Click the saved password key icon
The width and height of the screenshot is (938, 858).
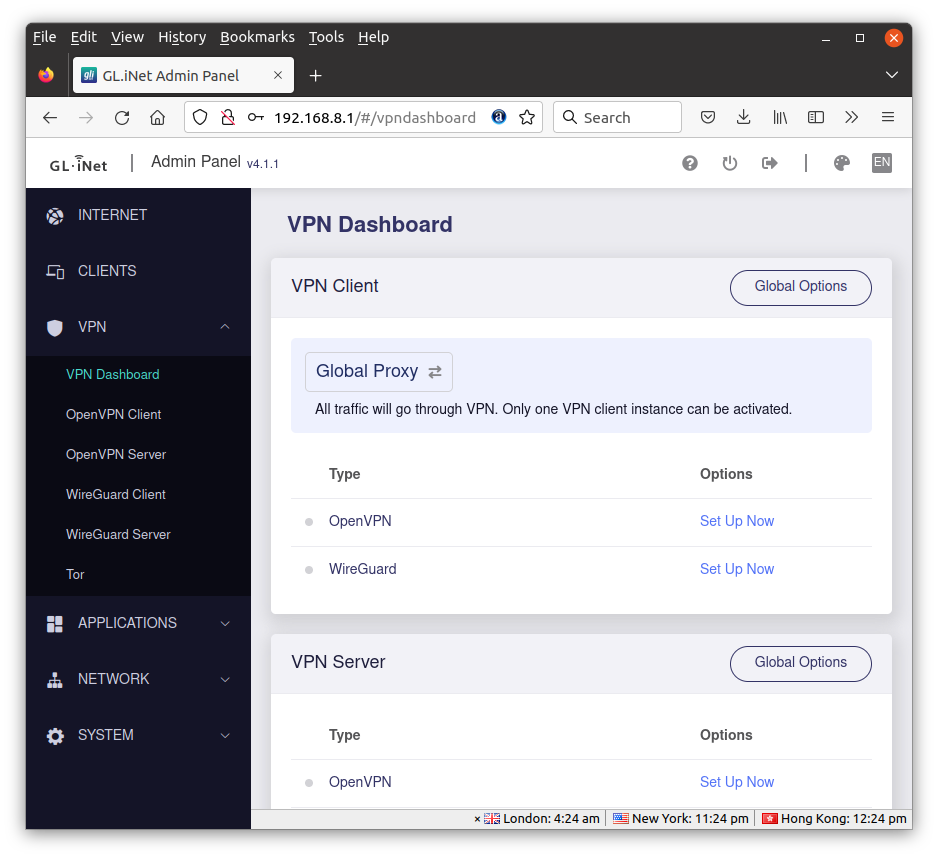pos(255,117)
